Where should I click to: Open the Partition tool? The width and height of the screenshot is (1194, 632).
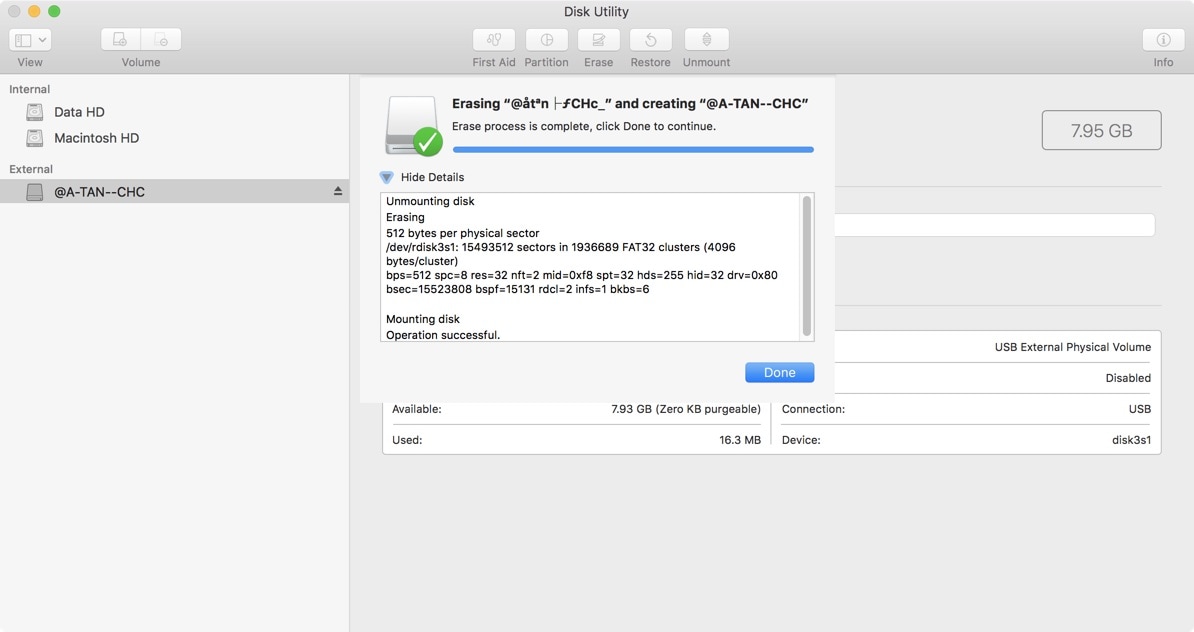(546, 40)
